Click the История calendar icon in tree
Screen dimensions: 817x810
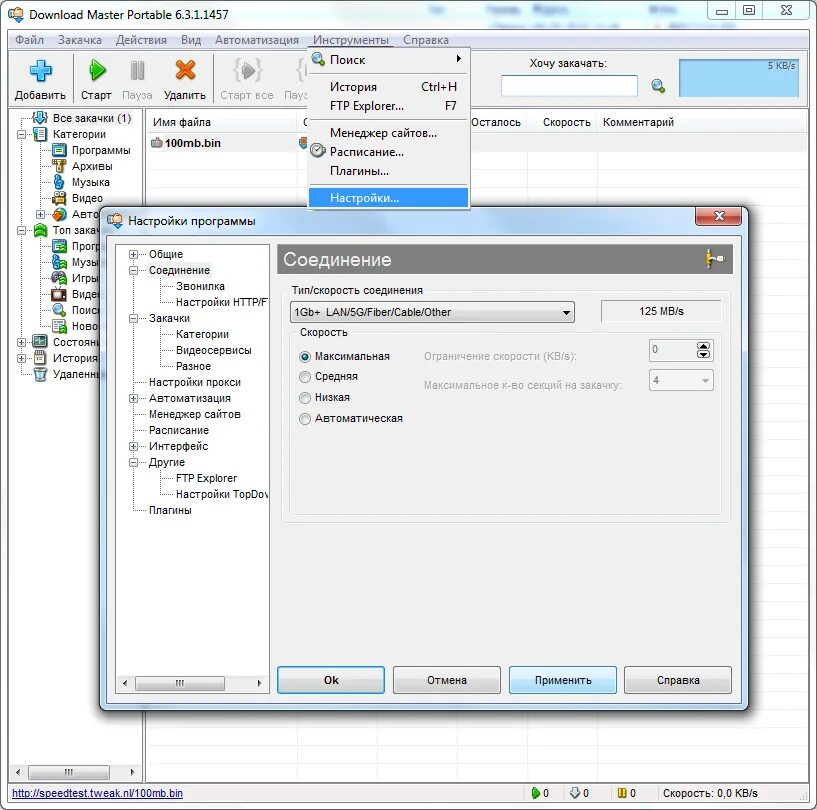click(40, 358)
